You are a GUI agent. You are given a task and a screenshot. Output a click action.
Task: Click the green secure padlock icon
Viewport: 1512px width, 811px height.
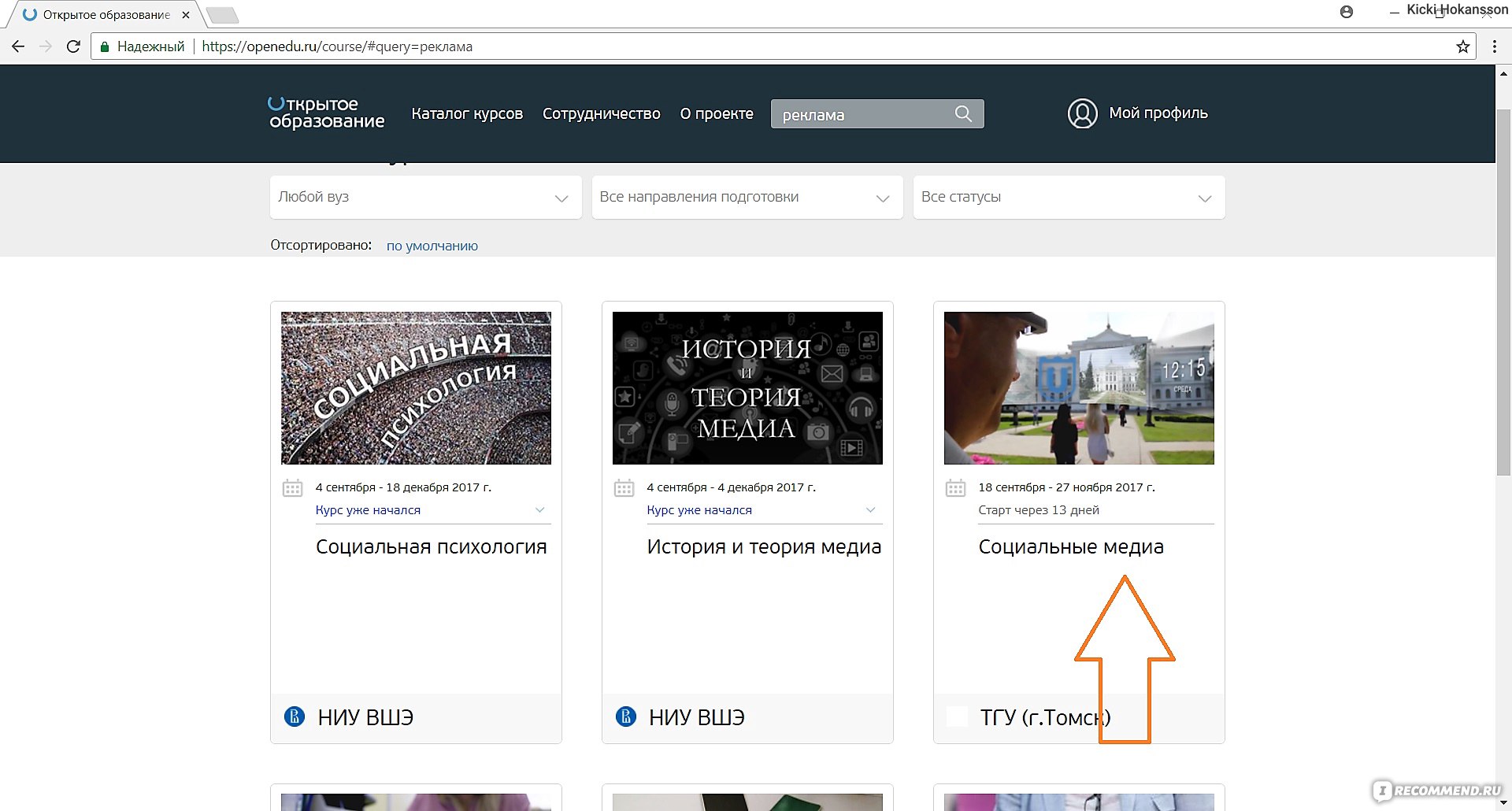click(104, 47)
